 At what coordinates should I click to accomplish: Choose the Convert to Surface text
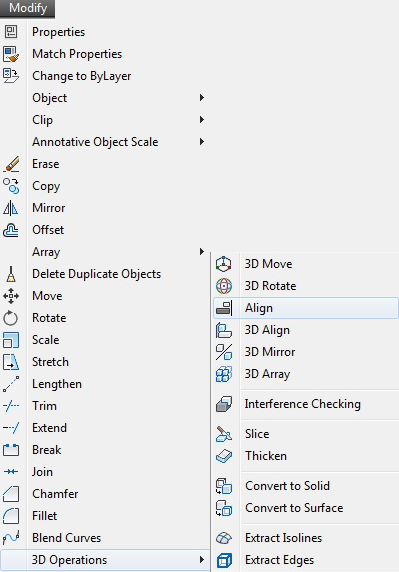point(294,508)
